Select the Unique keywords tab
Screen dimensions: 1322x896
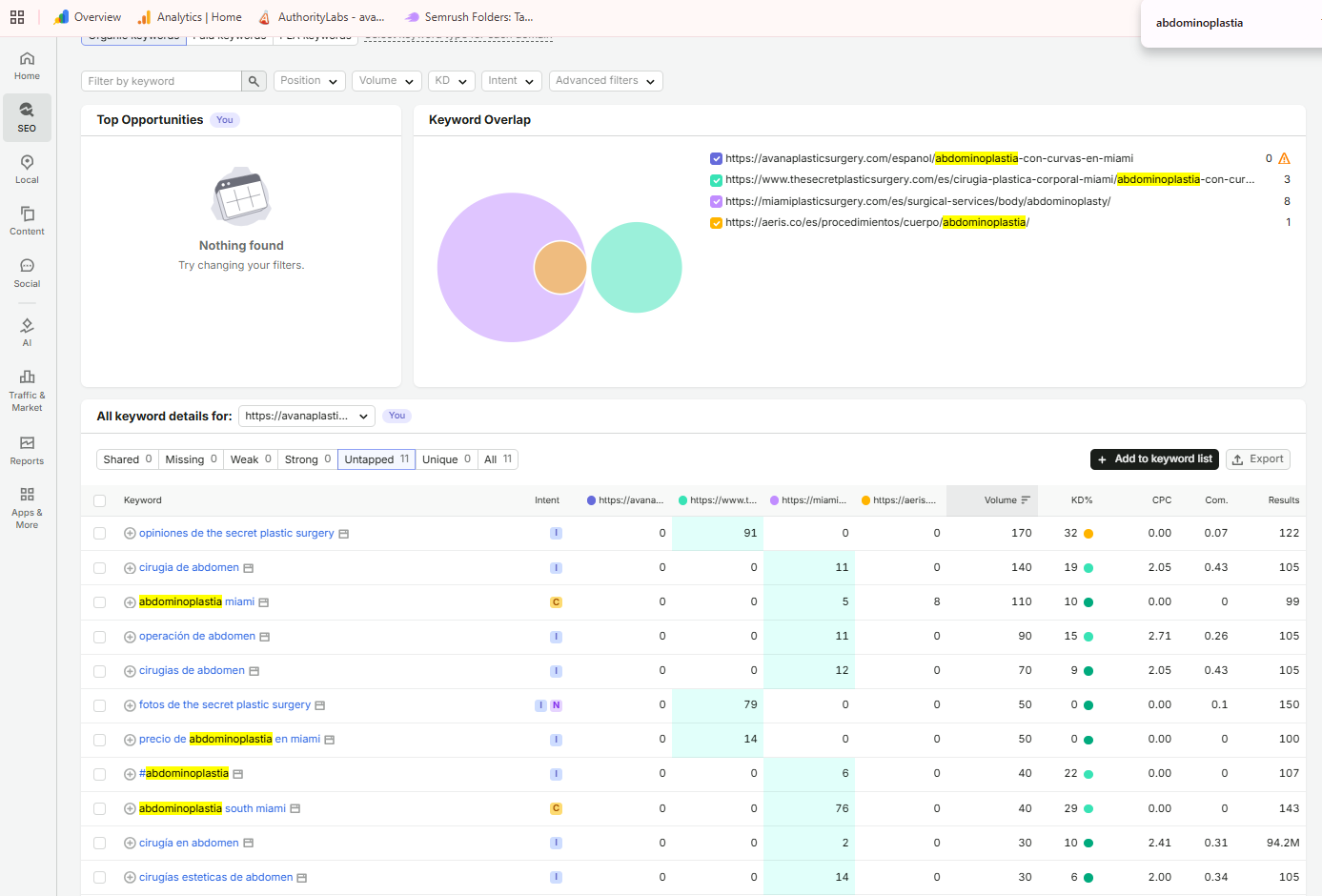coord(446,459)
